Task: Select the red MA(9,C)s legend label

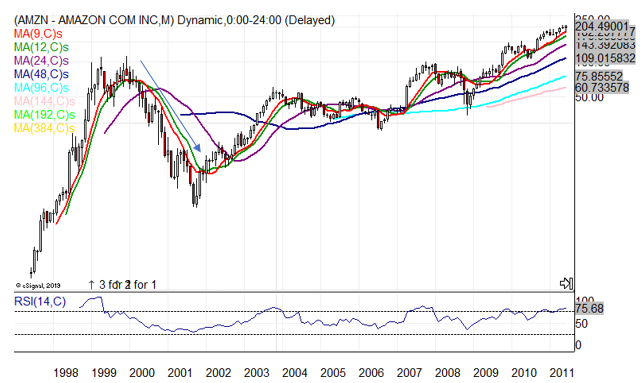Action: coord(38,33)
